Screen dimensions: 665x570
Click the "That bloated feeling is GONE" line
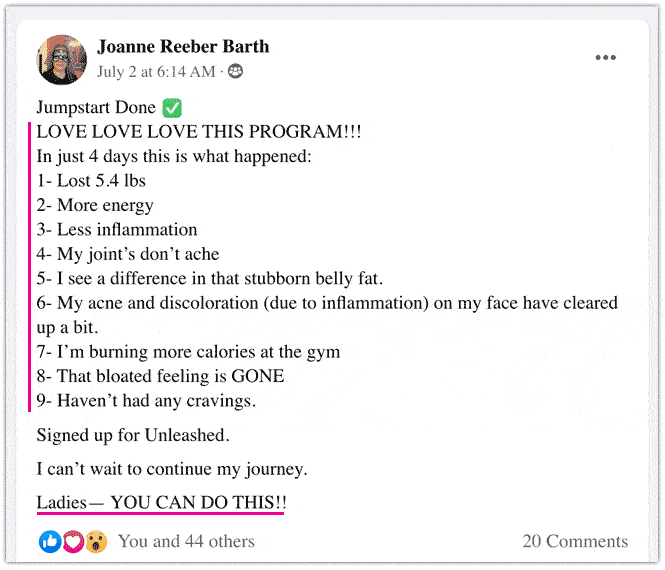[160, 376]
